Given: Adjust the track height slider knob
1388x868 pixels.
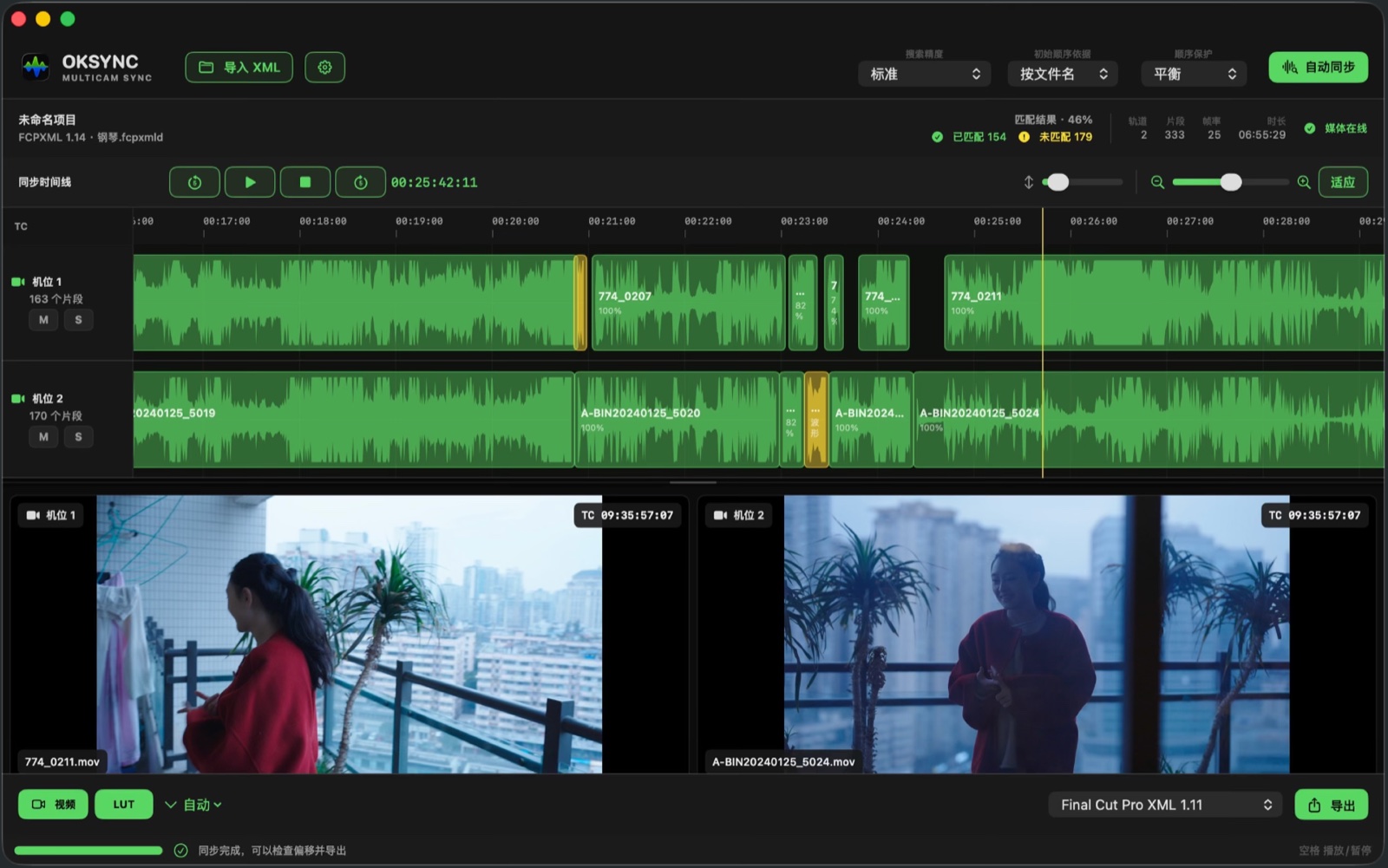Looking at the screenshot, I should coord(1057,182).
